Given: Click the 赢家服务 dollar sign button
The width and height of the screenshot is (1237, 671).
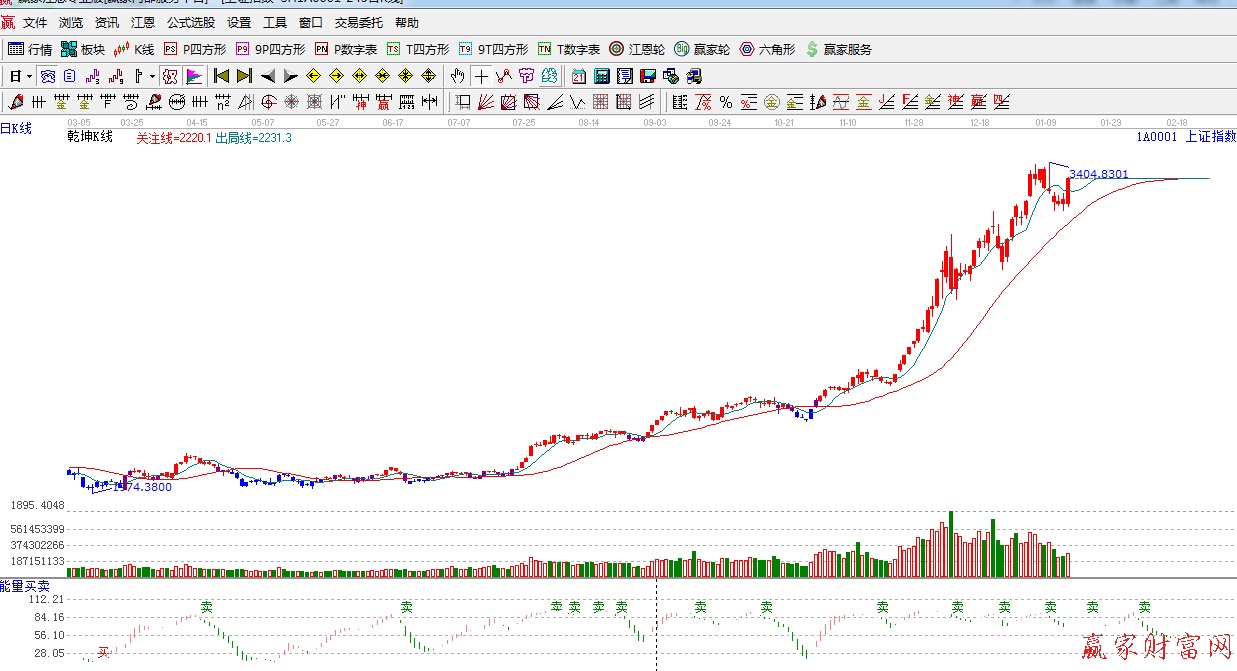Looking at the screenshot, I should [x=838, y=49].
